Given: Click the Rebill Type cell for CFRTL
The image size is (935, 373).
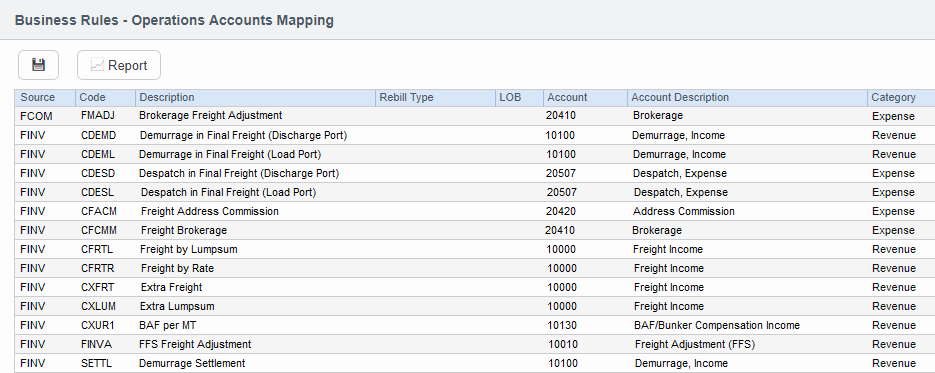Looking at the screenshot, I should click(x=435, y=250).
